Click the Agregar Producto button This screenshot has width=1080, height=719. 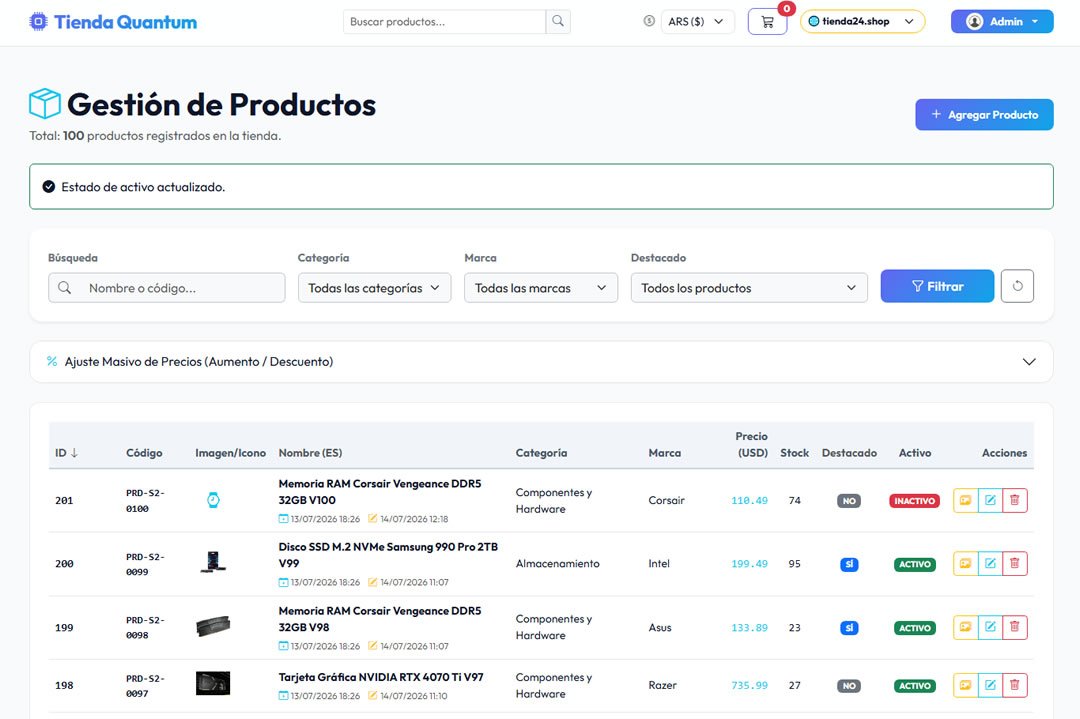tap(984, 114)
